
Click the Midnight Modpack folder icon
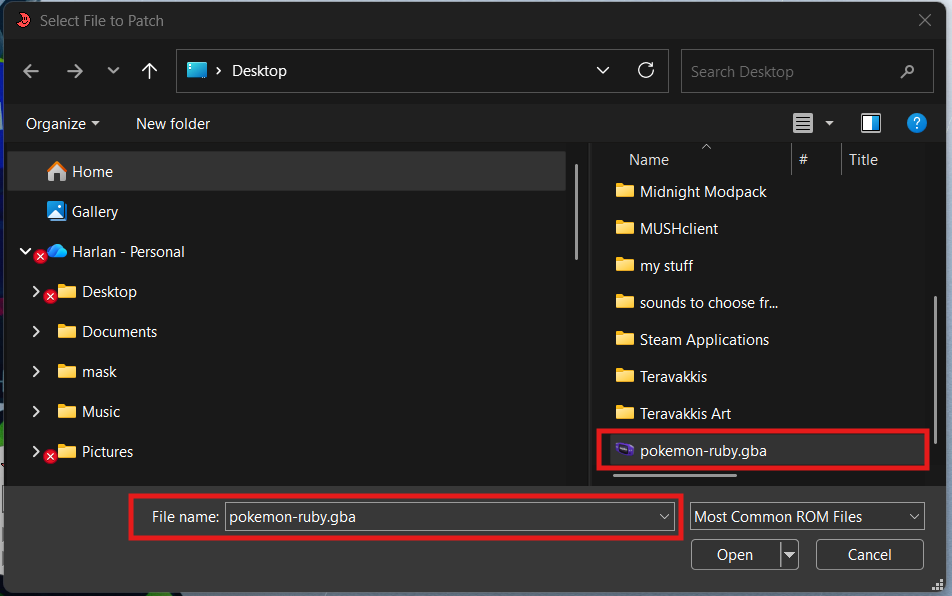[624, 191]
